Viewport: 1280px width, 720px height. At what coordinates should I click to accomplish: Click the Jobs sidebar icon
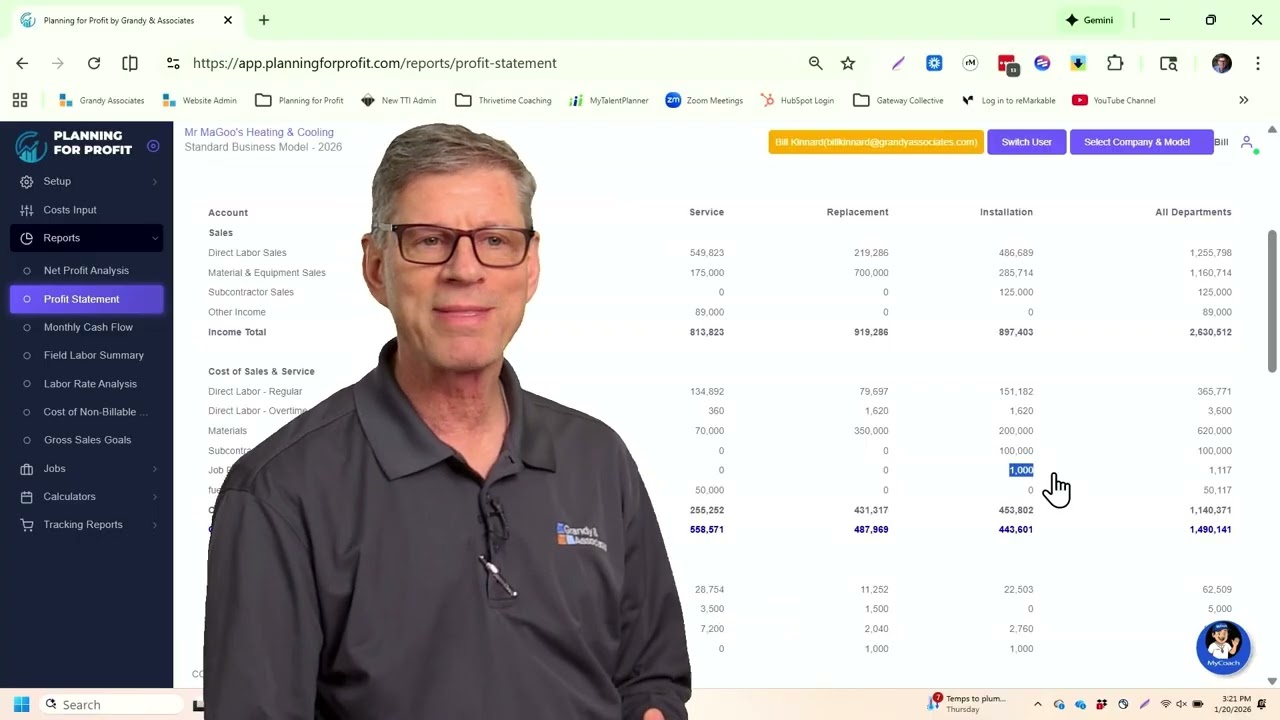pos(27,469)
